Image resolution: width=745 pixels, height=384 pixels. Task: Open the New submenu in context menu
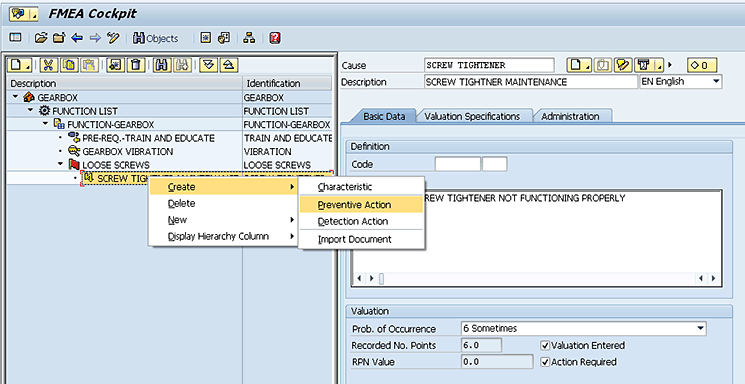coord(223,220)
